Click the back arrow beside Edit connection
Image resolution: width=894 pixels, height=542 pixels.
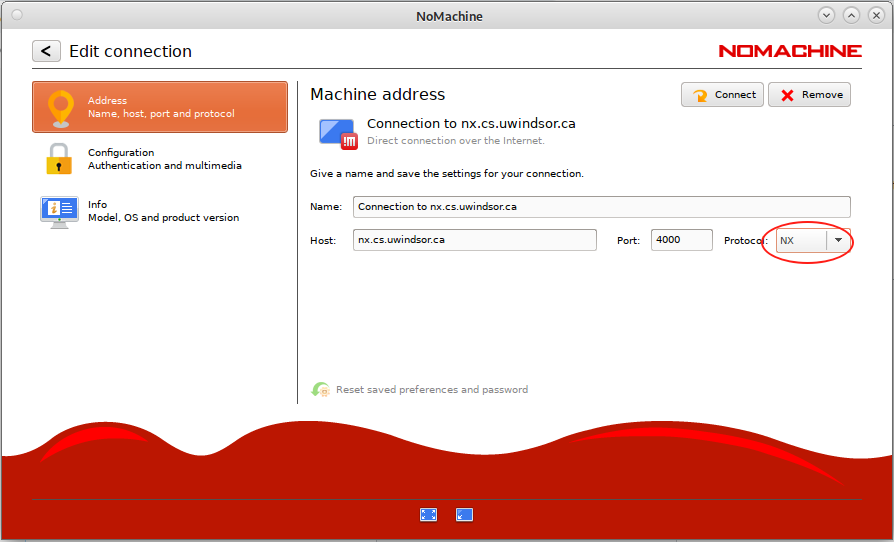[46, 51]
